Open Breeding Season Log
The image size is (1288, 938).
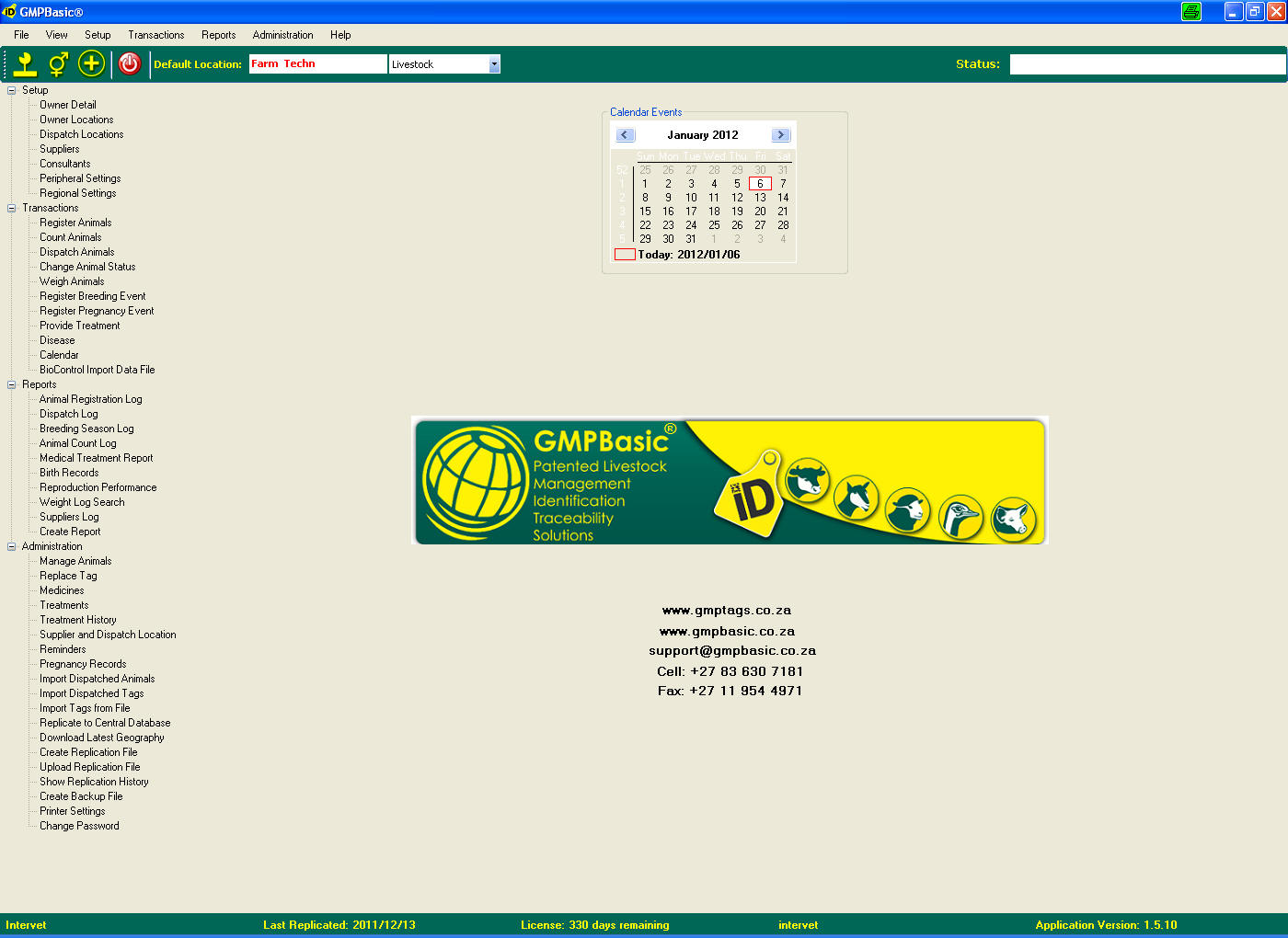coord(86,429)
